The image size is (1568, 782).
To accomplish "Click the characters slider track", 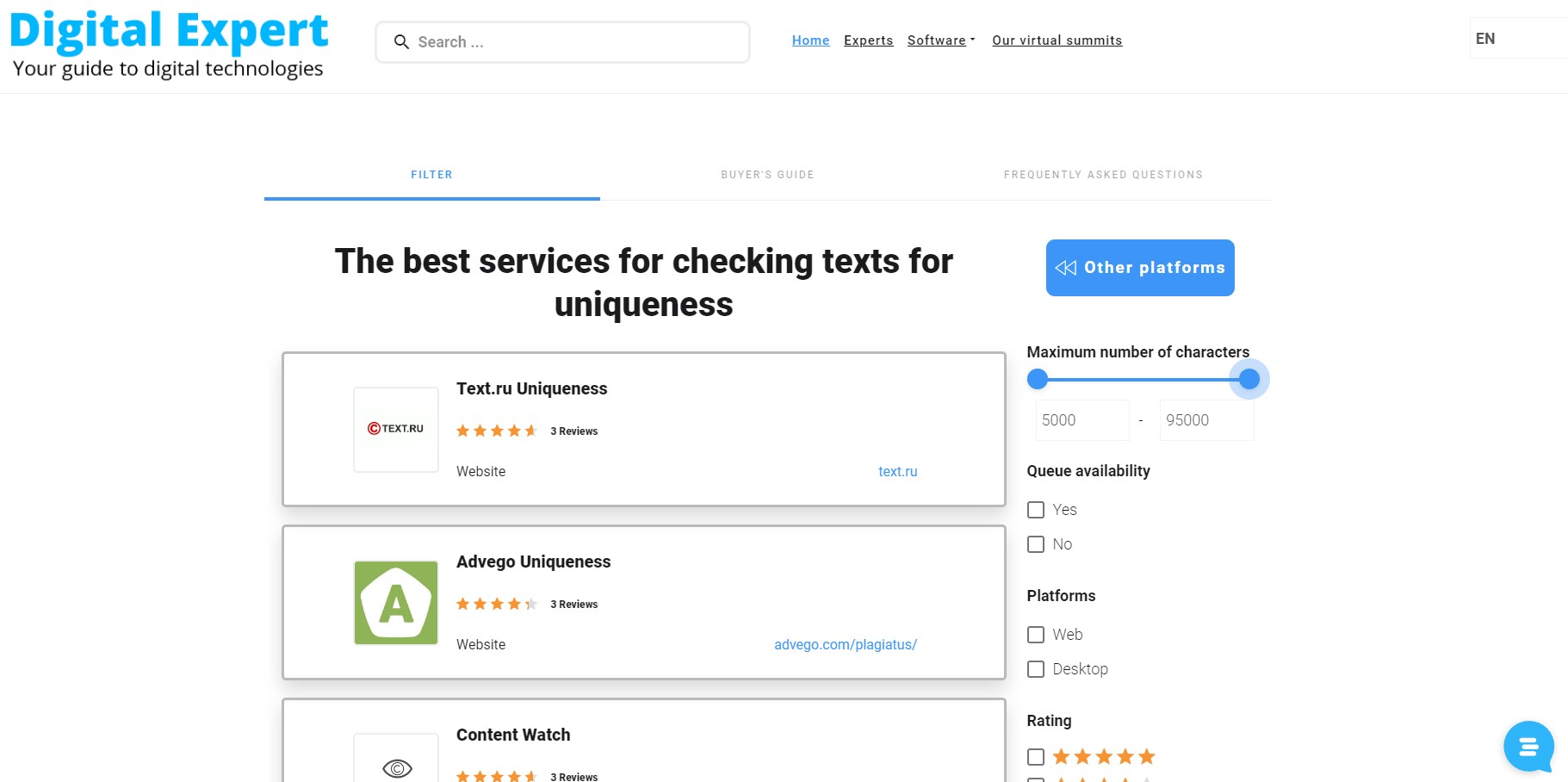I will [x=1143, y=379].
